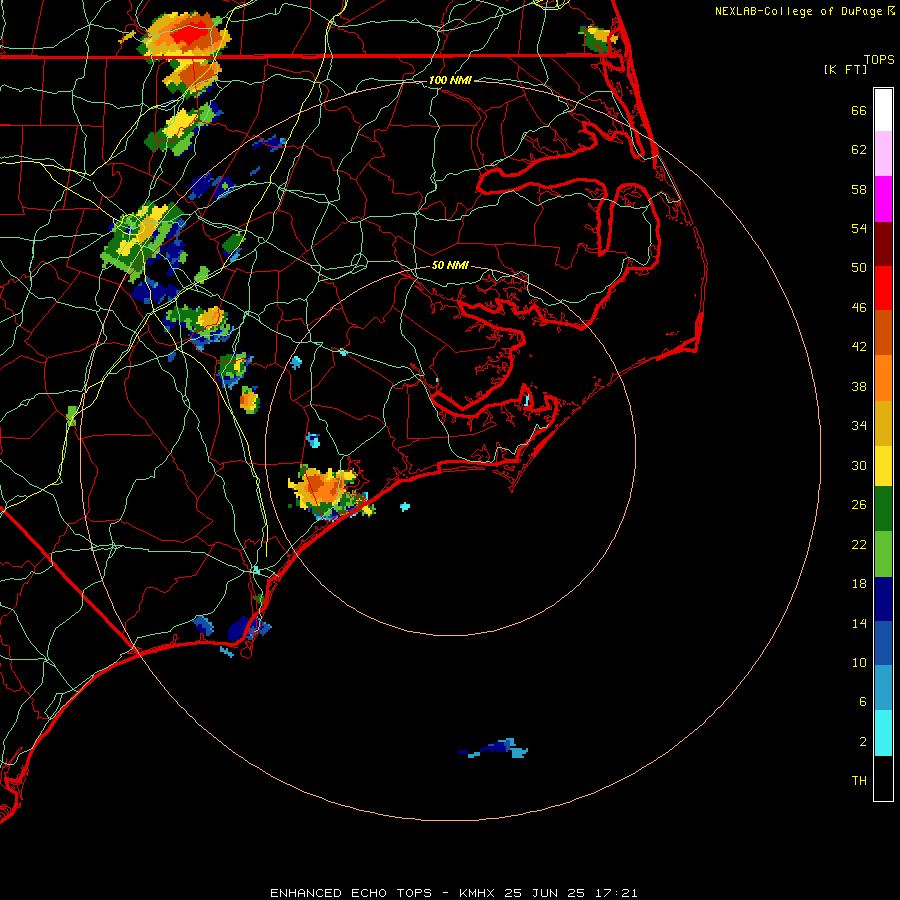Select the yellow legend swatch
The width and height of the screenshot is (900, 900).
pos(883,466)
